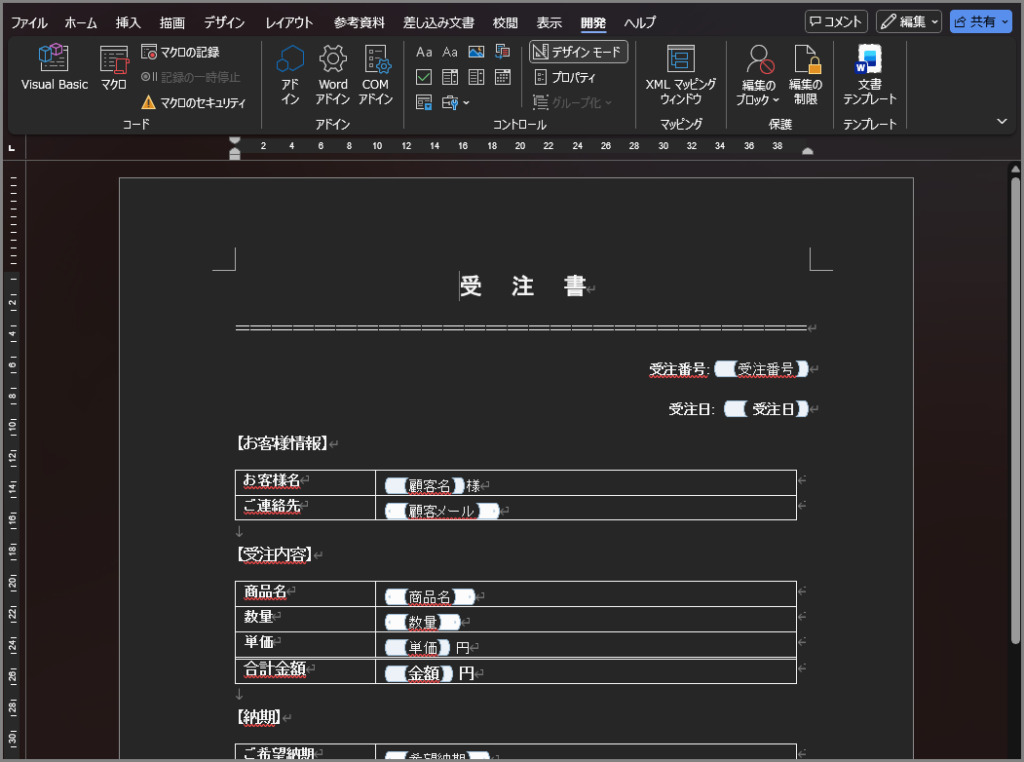Screen dimensions: 1024x762
Task: Start Record Macro (マクロの記録)
Action: pyautogui.click(x=180, y=52)
